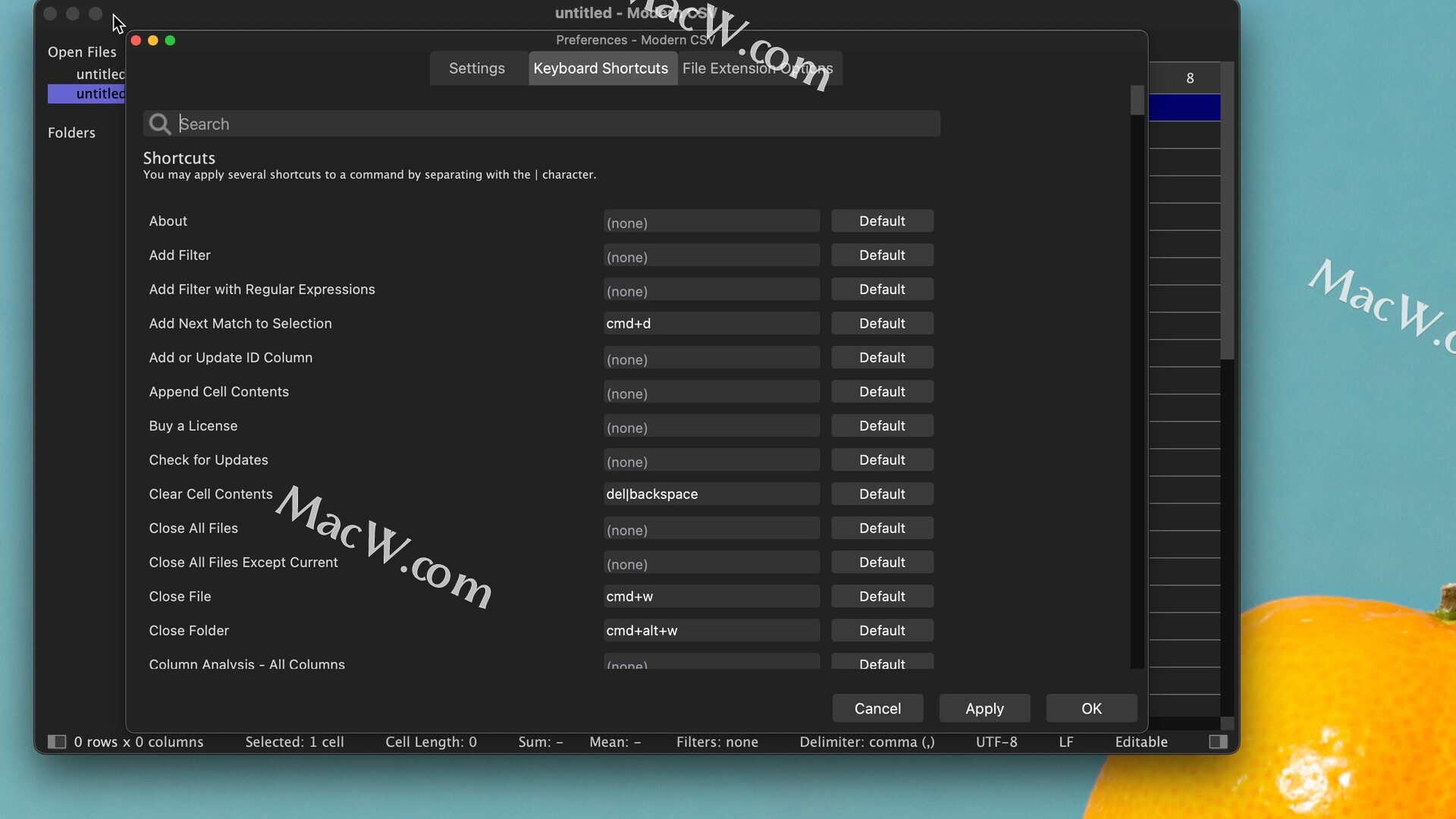Toggle left panel icon in status bar
Screen dimensions: 1456x819
(x=57, y=742)
